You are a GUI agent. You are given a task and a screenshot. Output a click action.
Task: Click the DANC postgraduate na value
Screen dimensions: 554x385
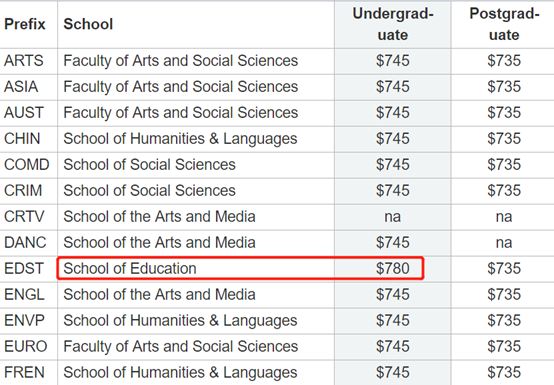pyautogui.click(x=504, y=243)
